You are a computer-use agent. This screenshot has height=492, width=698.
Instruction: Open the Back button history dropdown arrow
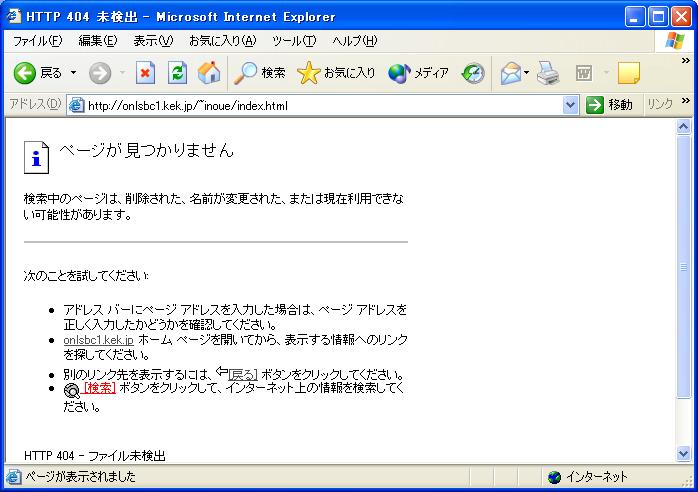point(73,73)
